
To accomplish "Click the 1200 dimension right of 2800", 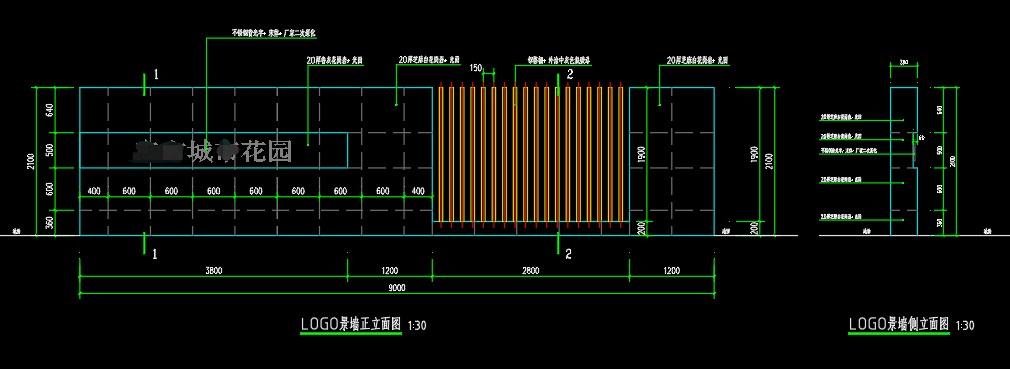I will 671,271.
